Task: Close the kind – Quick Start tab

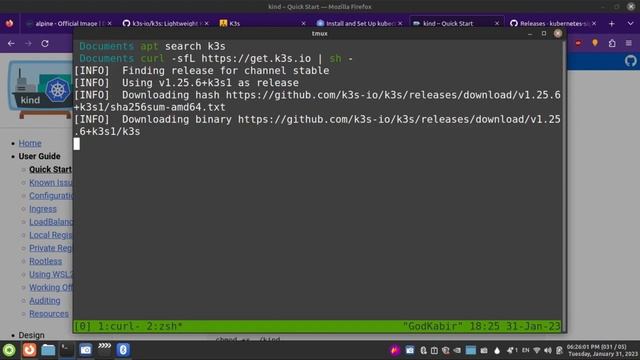Action: point(497,24)
